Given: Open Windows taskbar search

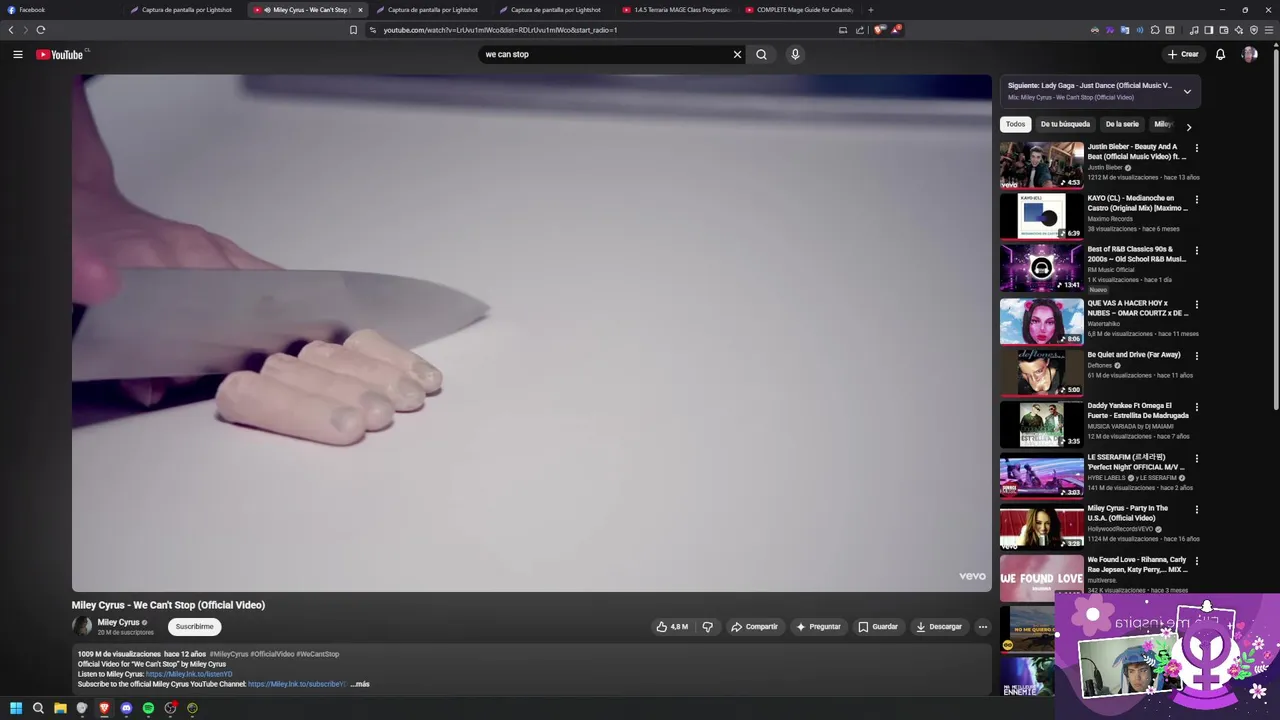Looking at the screenshot, I should [38, 708].
